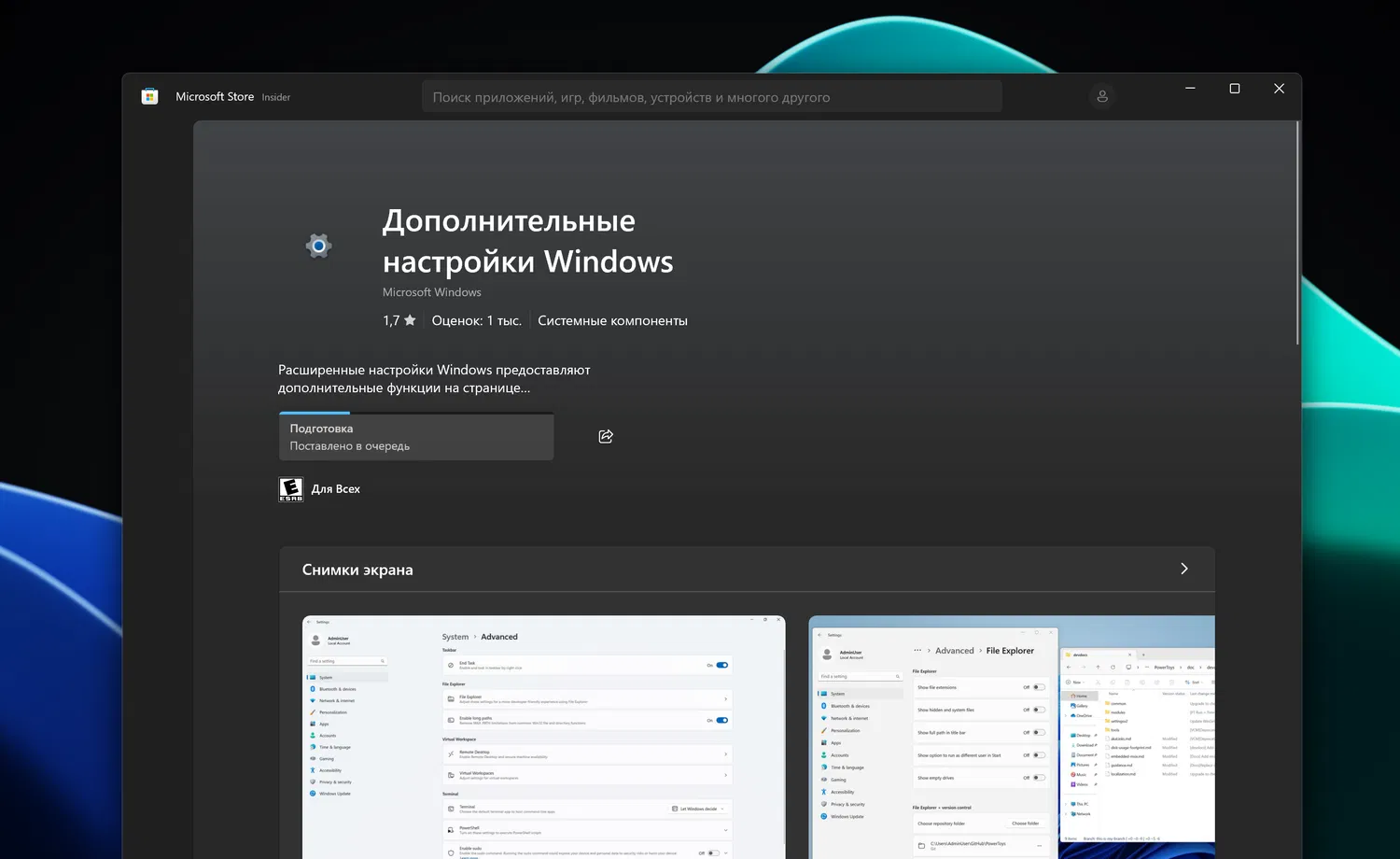Click the "Дополнительные настройки Windows" app title
Screen dimensions: 1400x859
coord(528,241)
